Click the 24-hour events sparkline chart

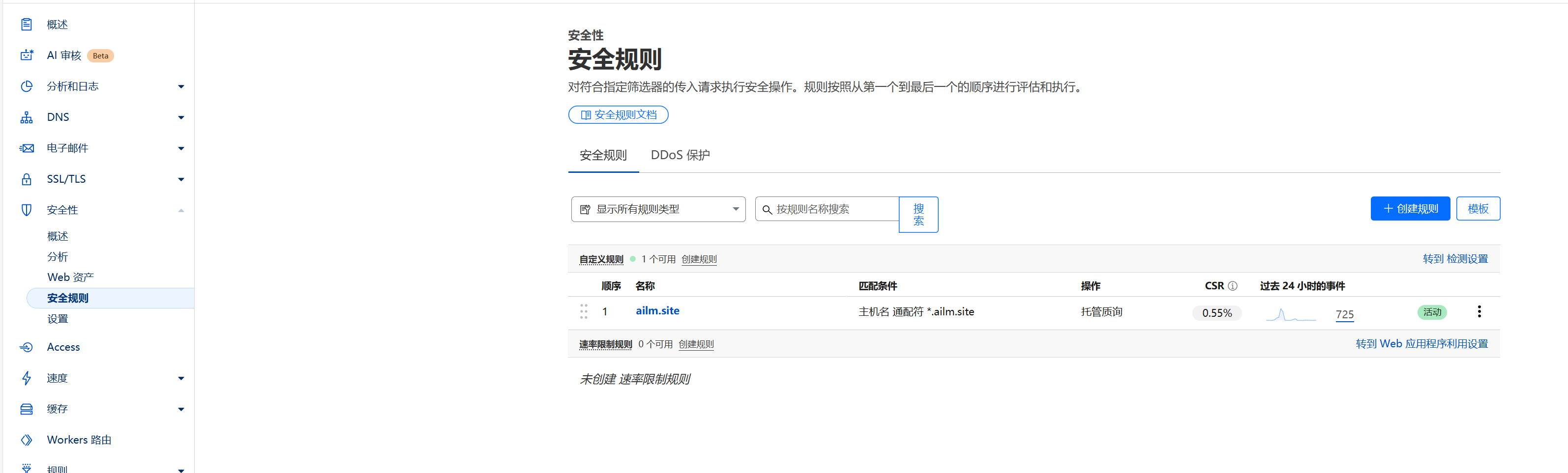[1290, 314]
